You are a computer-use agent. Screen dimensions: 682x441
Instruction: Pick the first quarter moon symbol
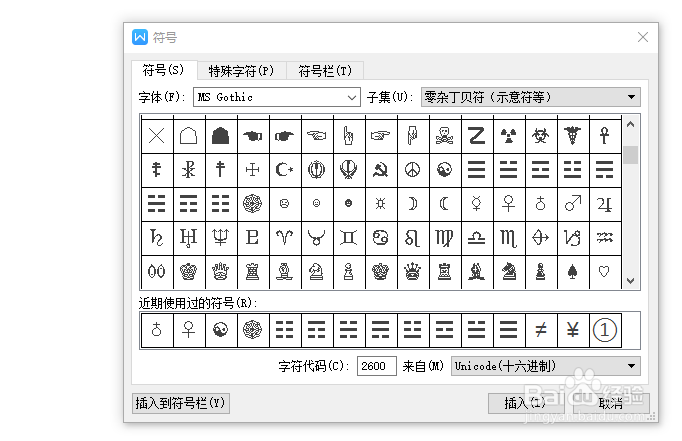click(x=412, y=204)
